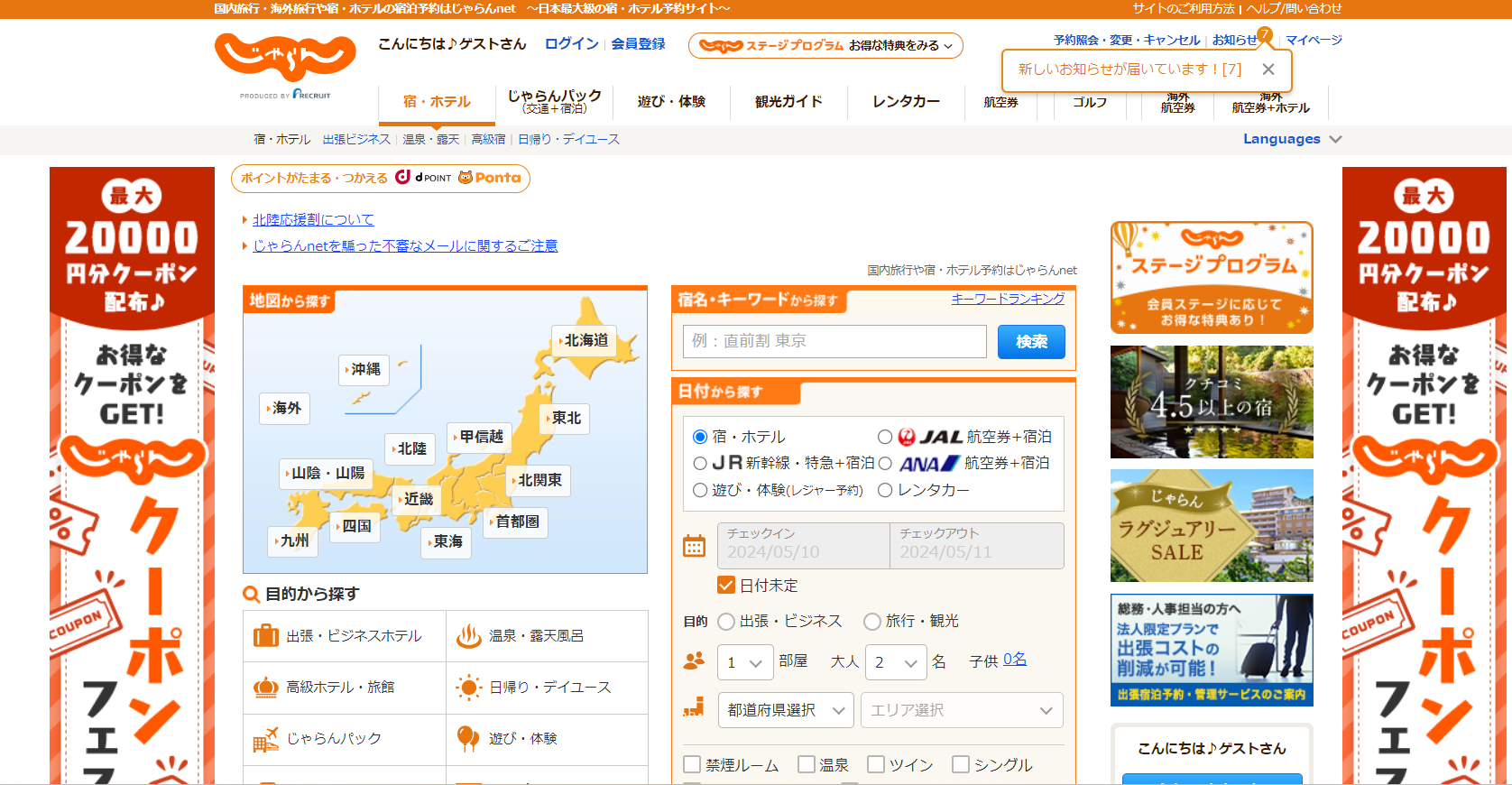Select the ANA 航空券+宿泊 radio option
The image size is (1512, 785).
pos(885,463)
